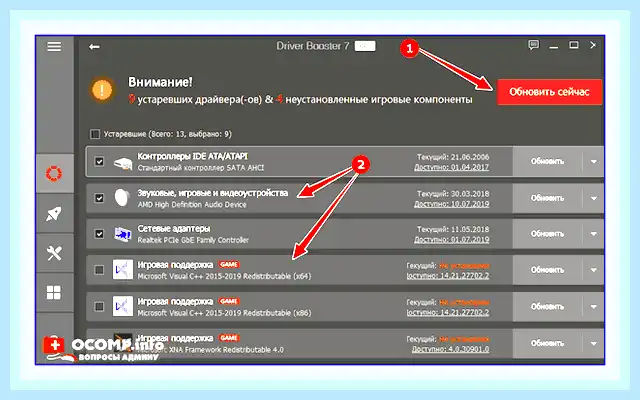Click AMD High Definition Audio Device text
The image size is (640, 400).
click(x=192, y=204)
